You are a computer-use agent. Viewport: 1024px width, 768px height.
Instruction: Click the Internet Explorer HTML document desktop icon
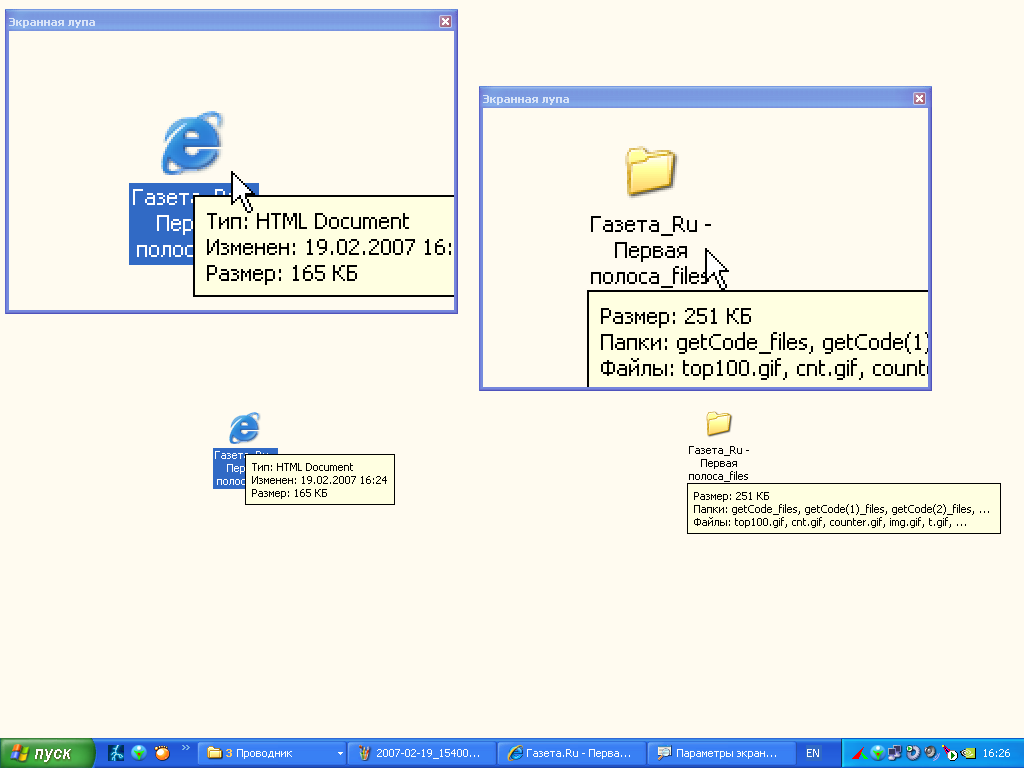coord(244,428)
